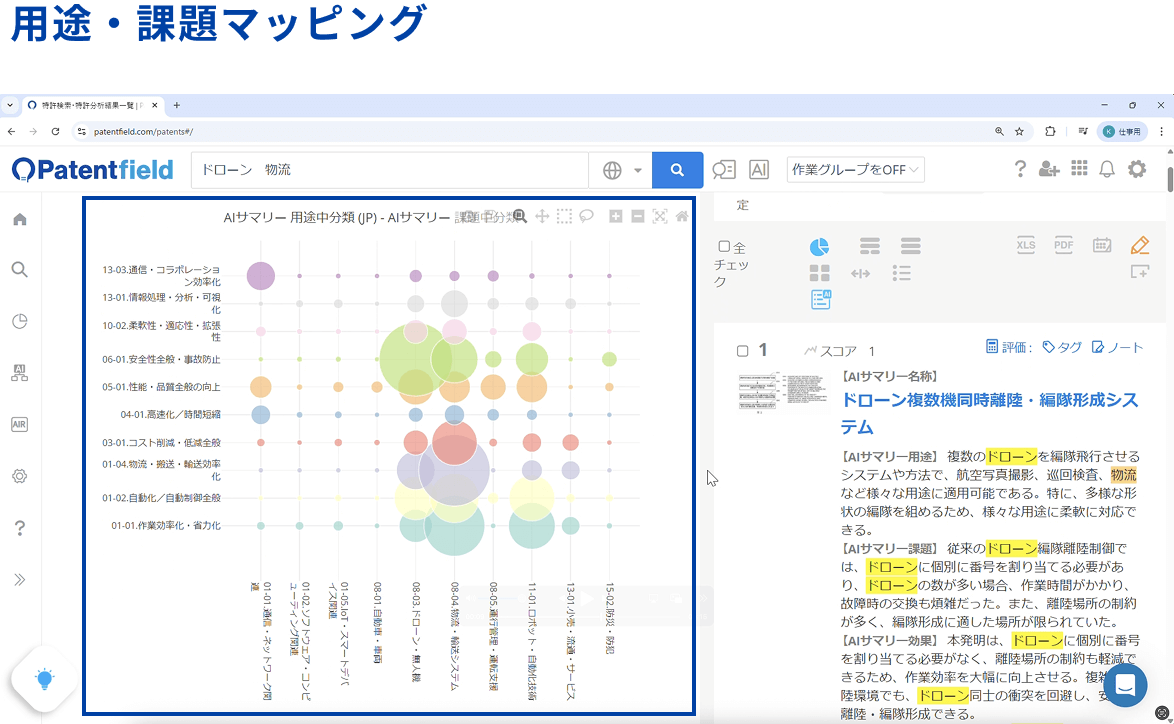The height and width of the screenshot is (724, 1174).
Task: Click the notification bell icon
Action: click(x=1106, y=169)
